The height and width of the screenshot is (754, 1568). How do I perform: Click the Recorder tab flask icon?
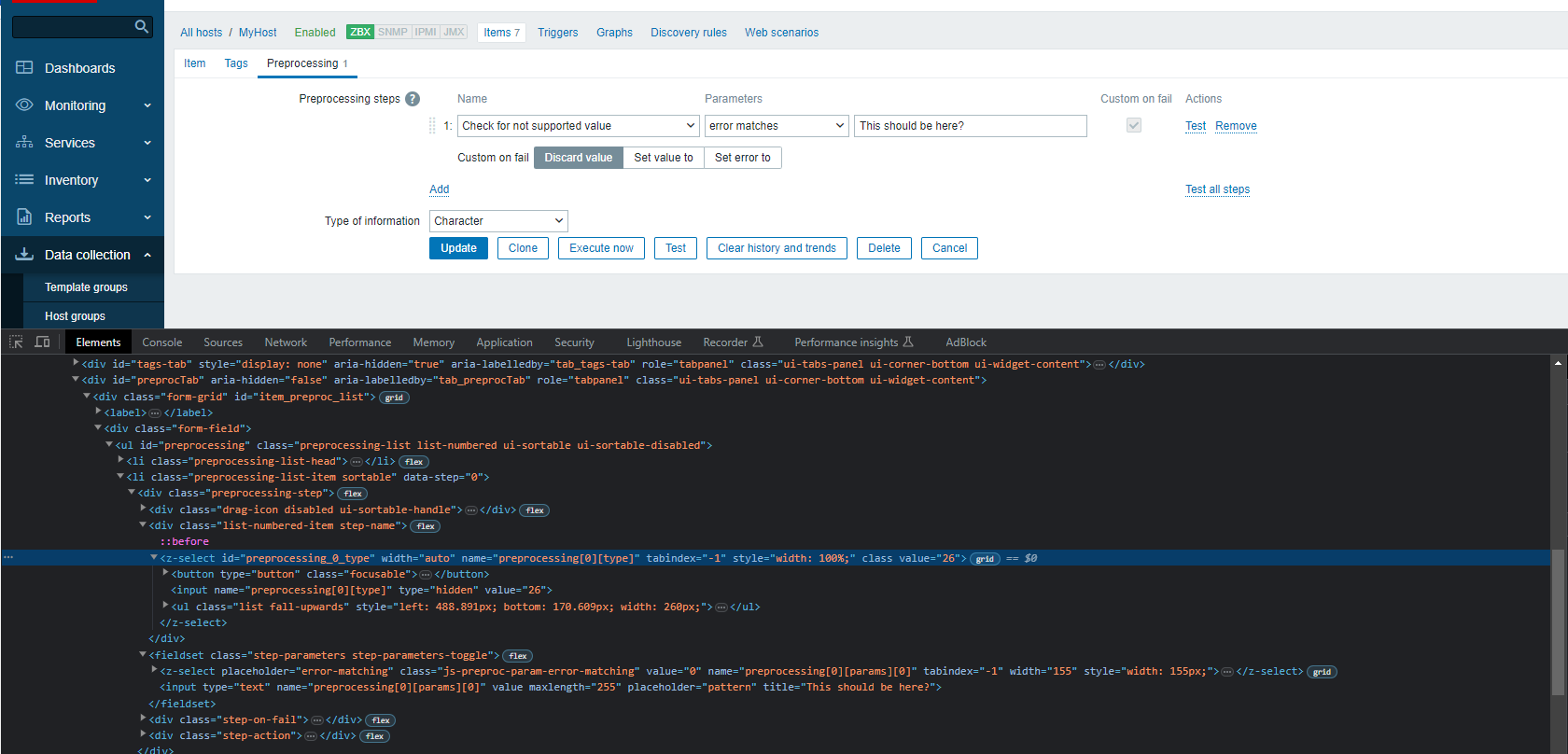[x=758, y=342]
